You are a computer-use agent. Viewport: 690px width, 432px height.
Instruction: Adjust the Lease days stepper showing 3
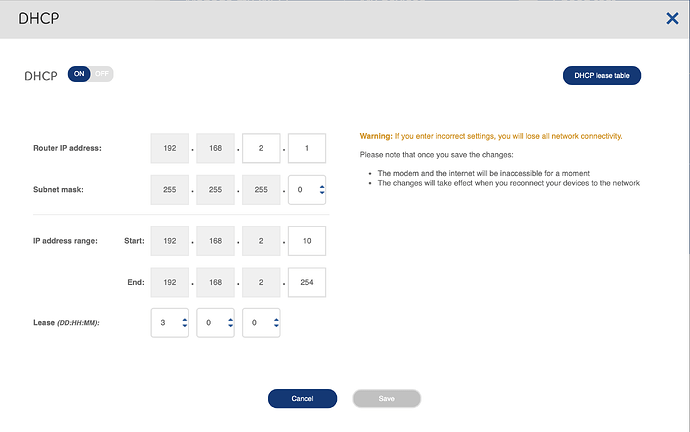click(x=169, y=323)
